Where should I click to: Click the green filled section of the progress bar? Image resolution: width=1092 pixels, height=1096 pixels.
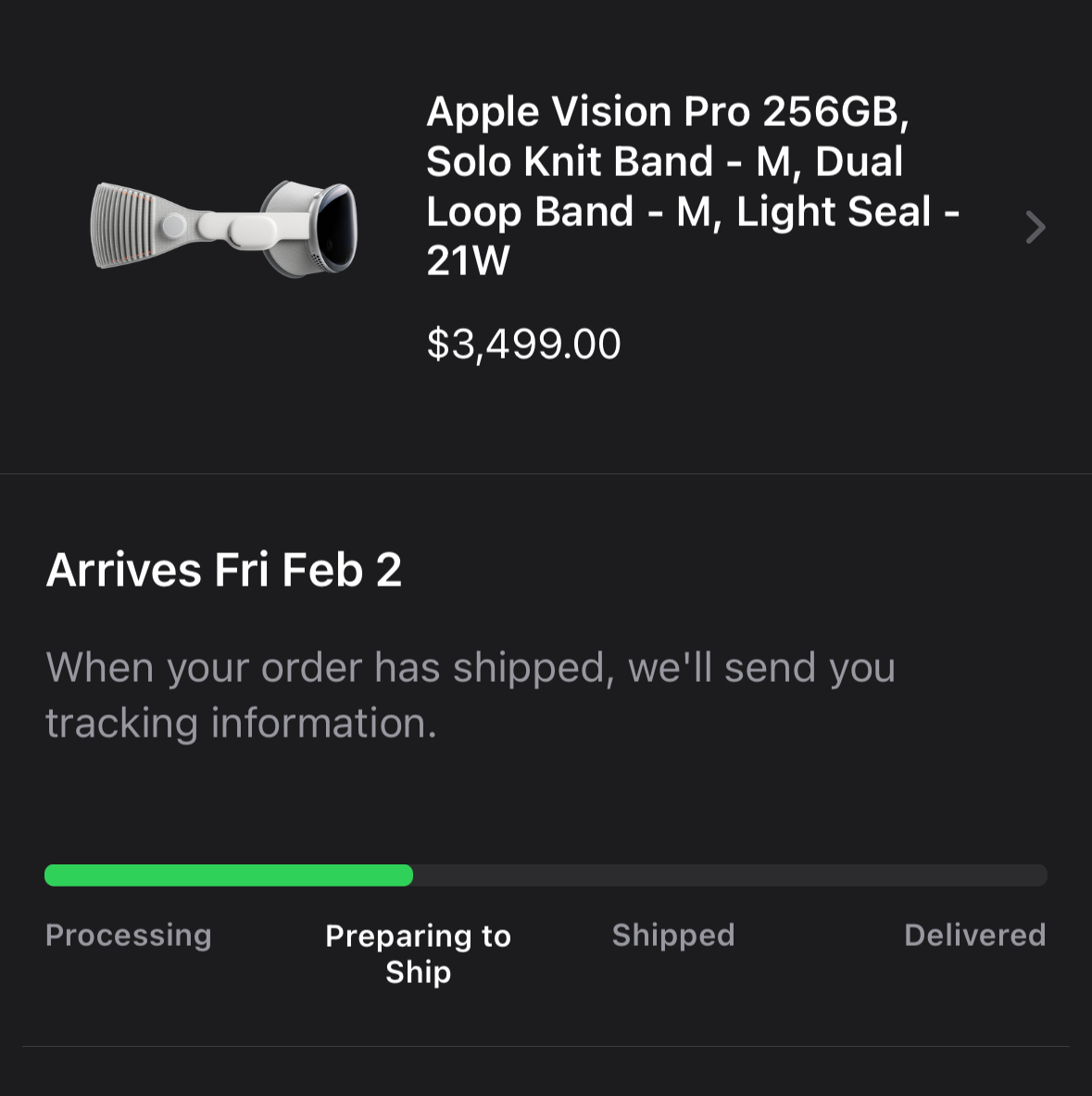pyautogui.click(x=228, y=876)
